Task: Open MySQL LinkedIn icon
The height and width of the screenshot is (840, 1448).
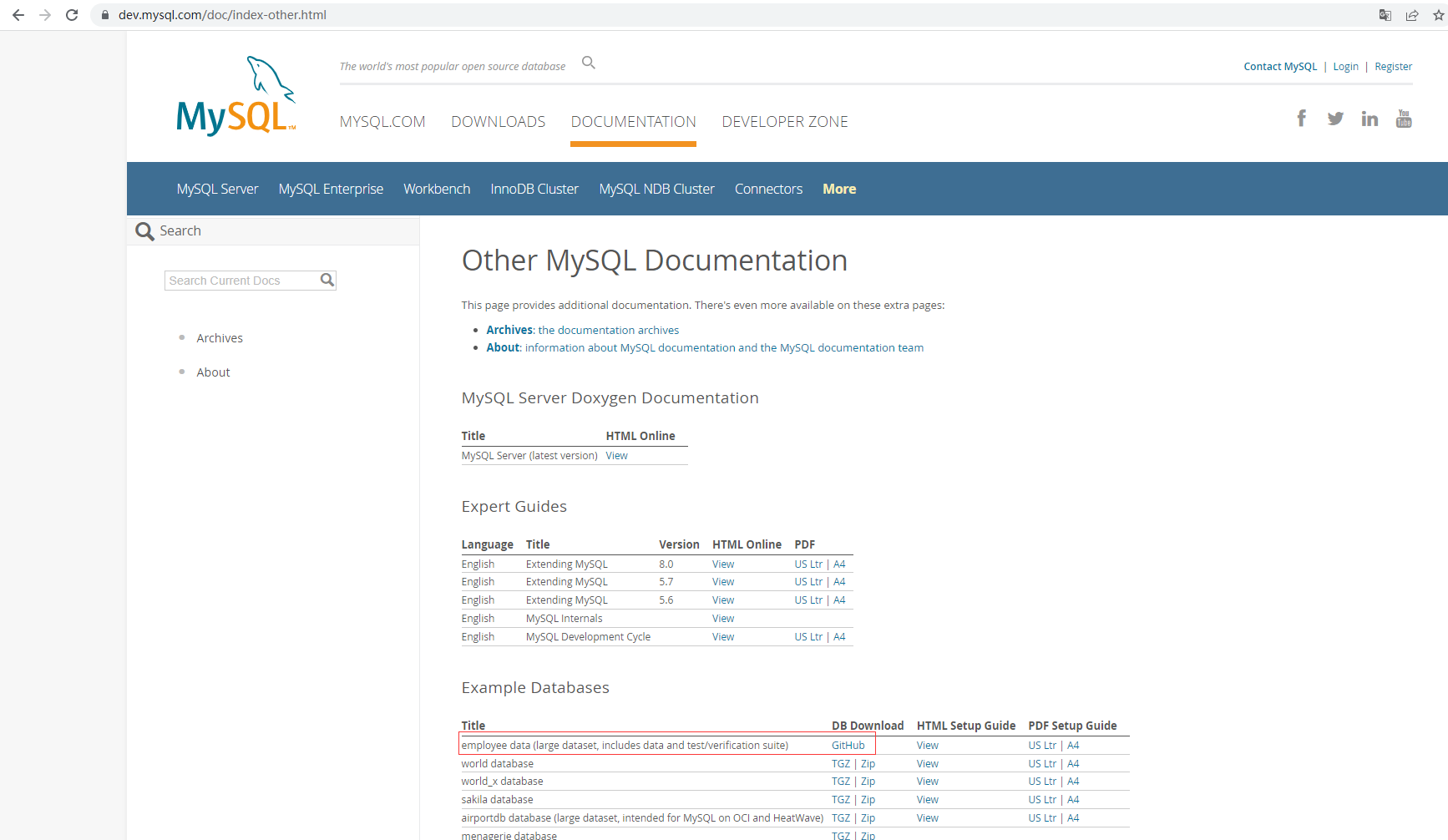Action: (x=1370, y=119)
